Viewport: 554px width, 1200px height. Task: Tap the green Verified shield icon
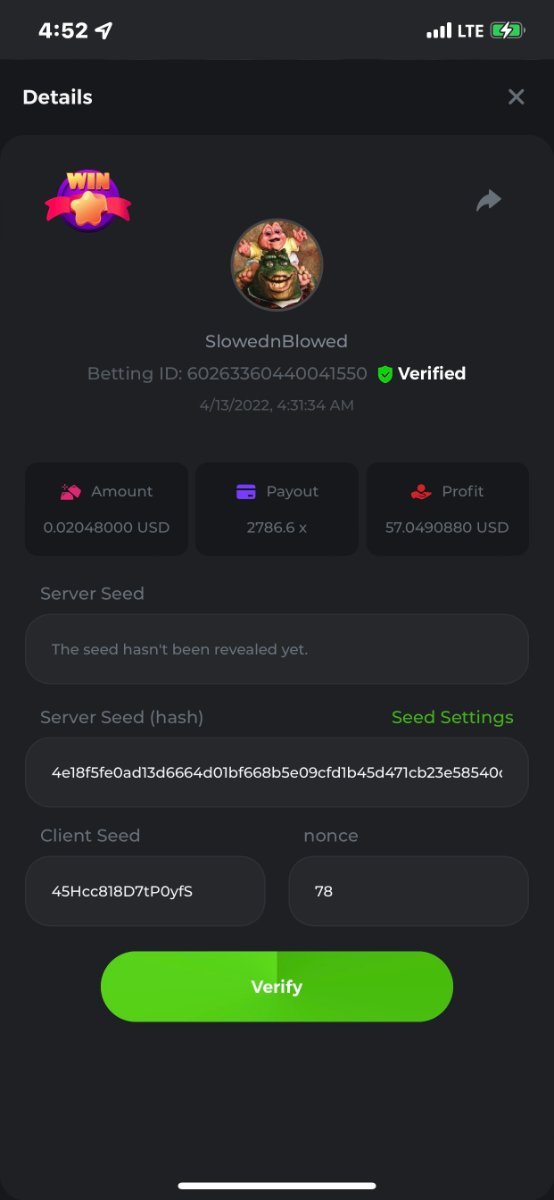coord(385,374)
